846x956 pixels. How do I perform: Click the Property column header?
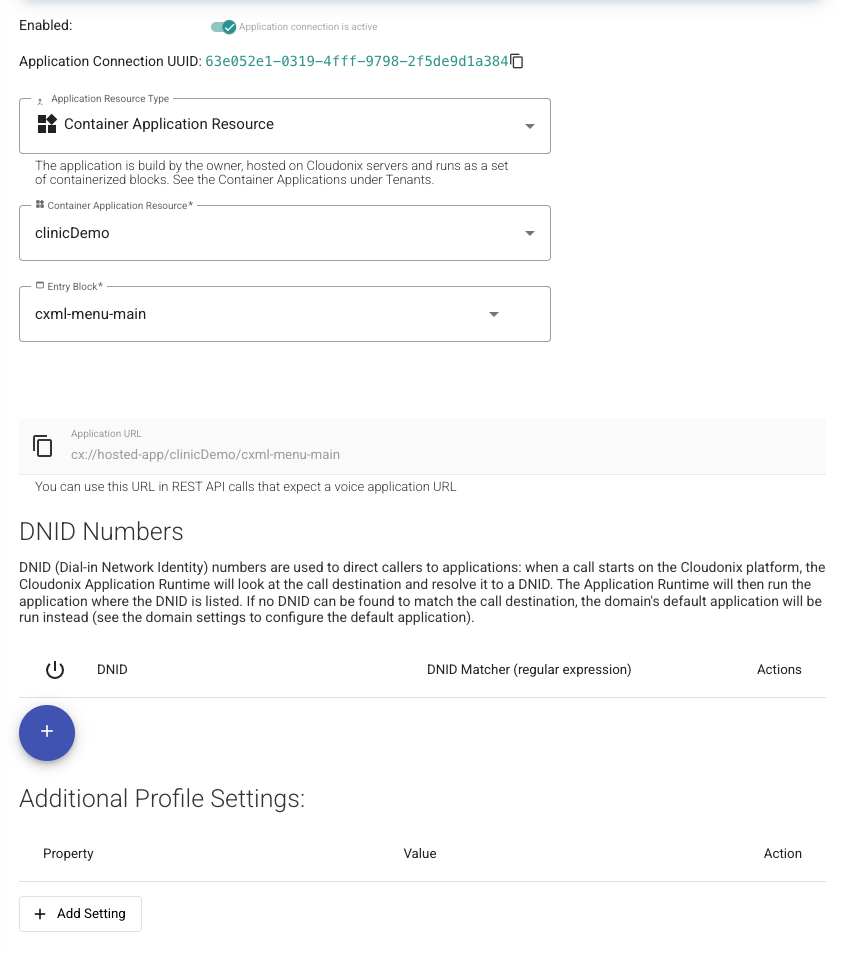point(68,854)
